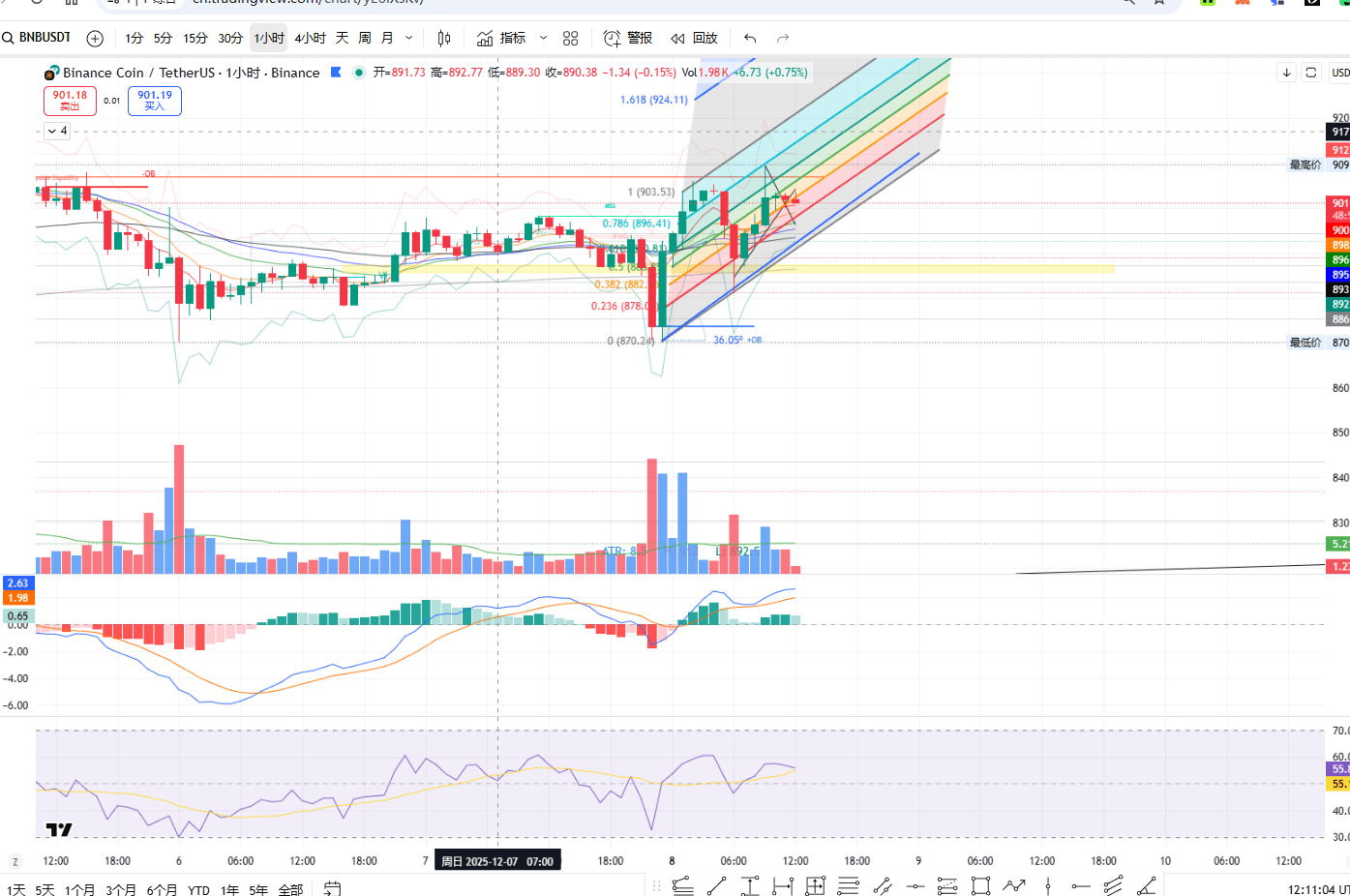1350x896 pixels.
Task: Create a 警报 alert
Action: point(628,38)
